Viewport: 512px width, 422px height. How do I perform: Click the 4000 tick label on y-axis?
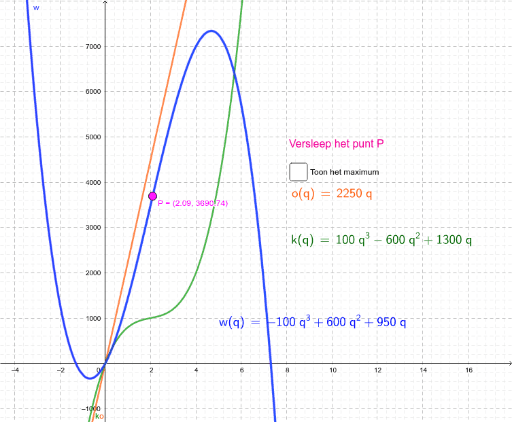[x=93, y=182]
